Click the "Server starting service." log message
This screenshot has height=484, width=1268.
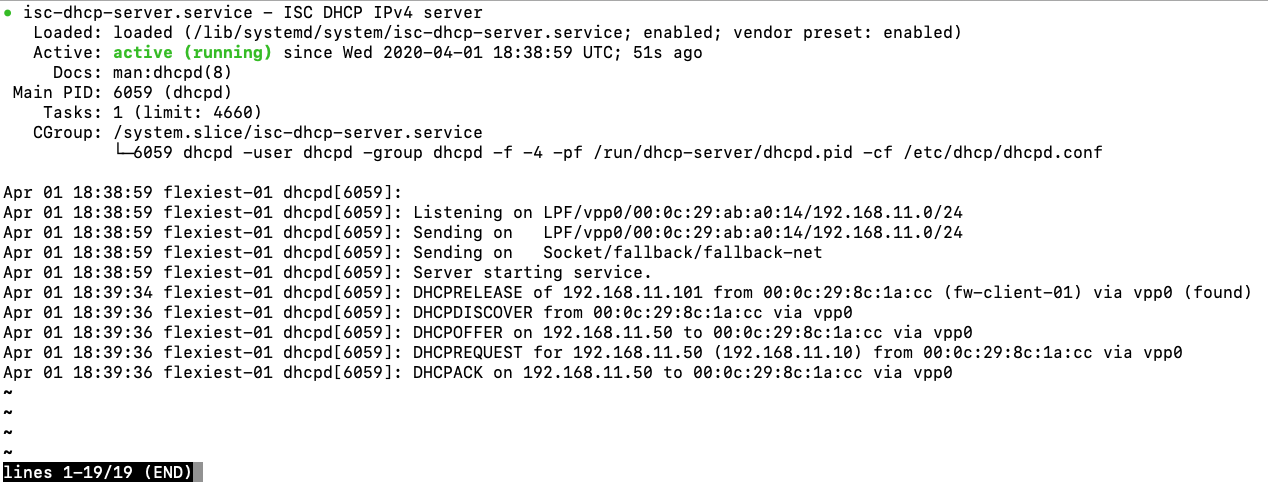pos(532,272)
